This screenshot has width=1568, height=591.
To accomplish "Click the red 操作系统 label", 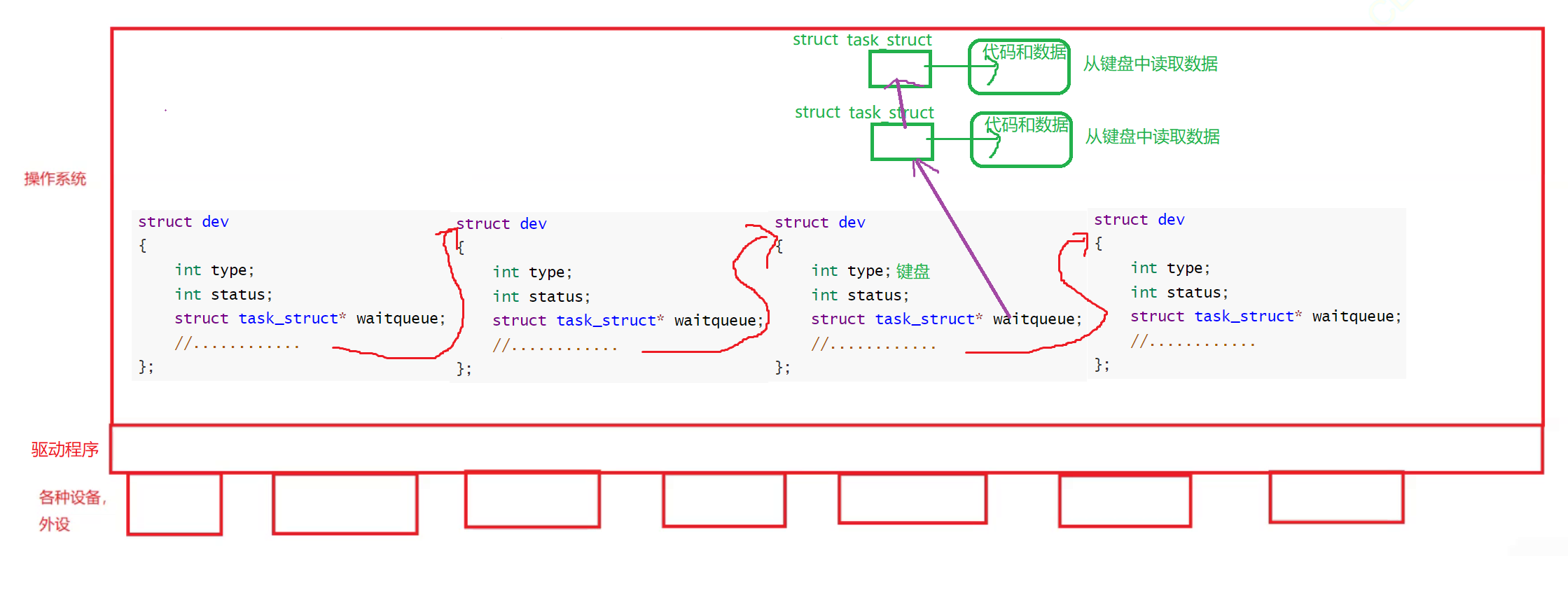I will (x=55, y=179).
